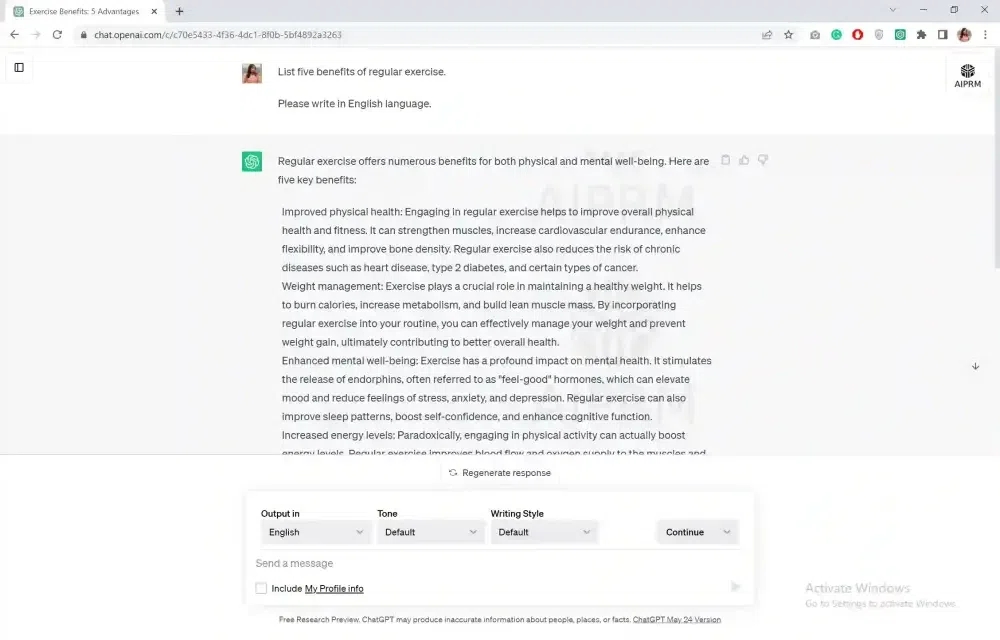The image size is (1000, 640).
Task: Open the AIPRM panel icon
Action: [x=967, y=76]
